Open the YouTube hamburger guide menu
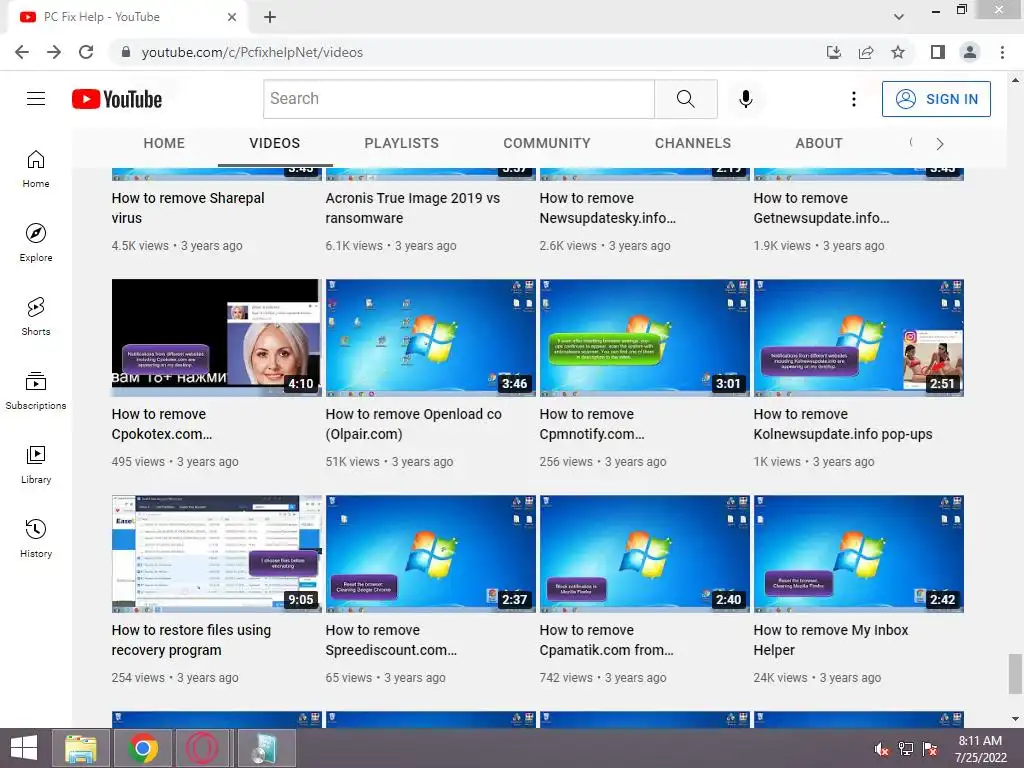This screenshot has width=1024, height=768. [x=36, y=99]
